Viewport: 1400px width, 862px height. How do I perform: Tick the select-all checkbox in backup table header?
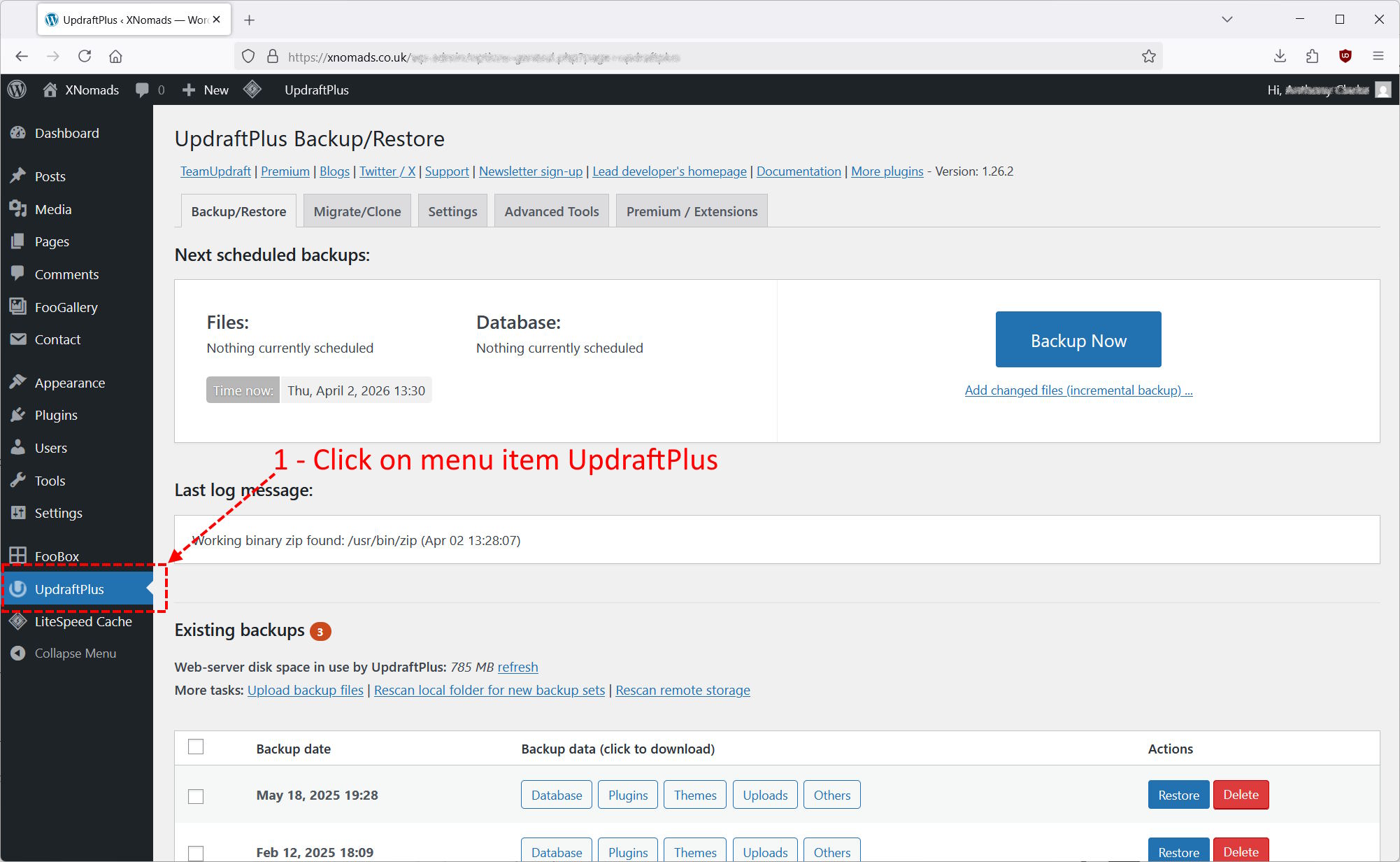tap(196, 747)
